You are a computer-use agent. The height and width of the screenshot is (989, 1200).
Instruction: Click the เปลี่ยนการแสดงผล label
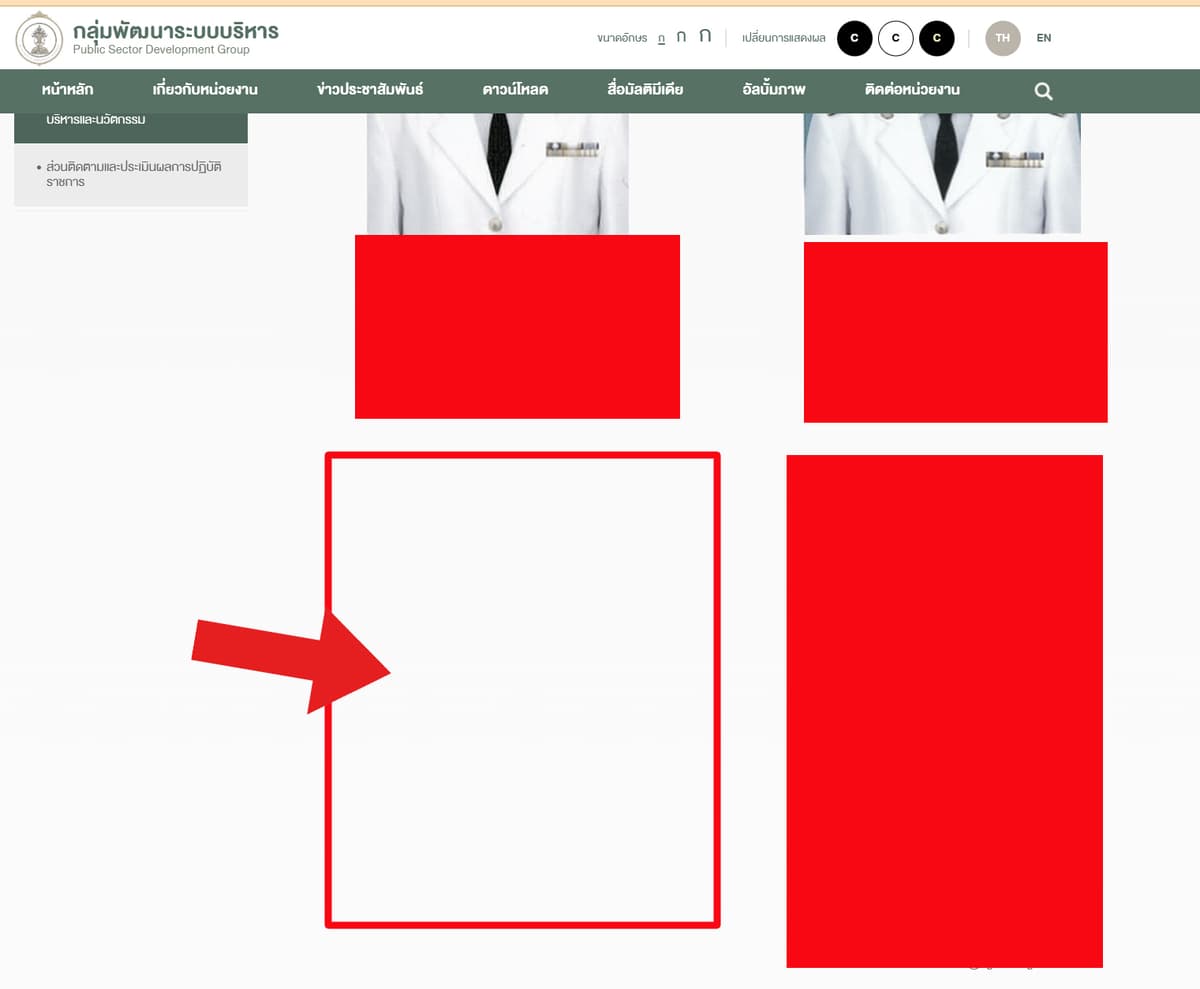[784, 38]
